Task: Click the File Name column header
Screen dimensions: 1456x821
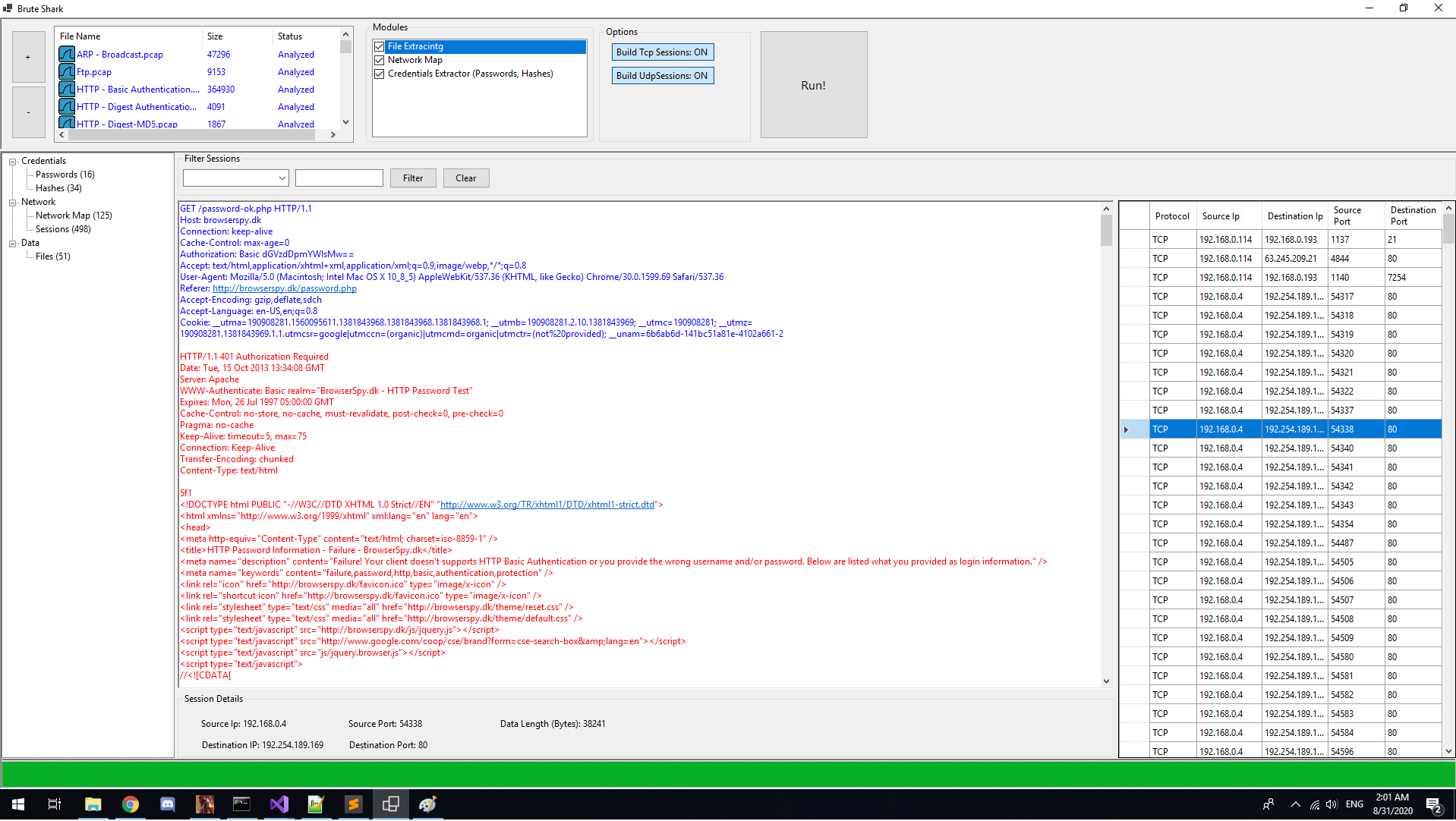Action: pyautogui.click(x=128, y=36)
